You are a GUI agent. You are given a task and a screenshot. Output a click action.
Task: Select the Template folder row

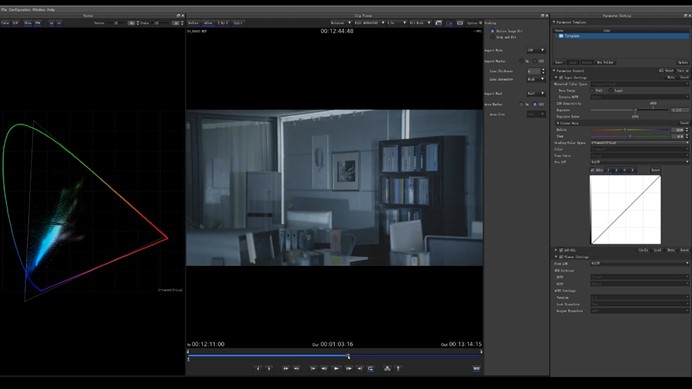pos(621,36)
